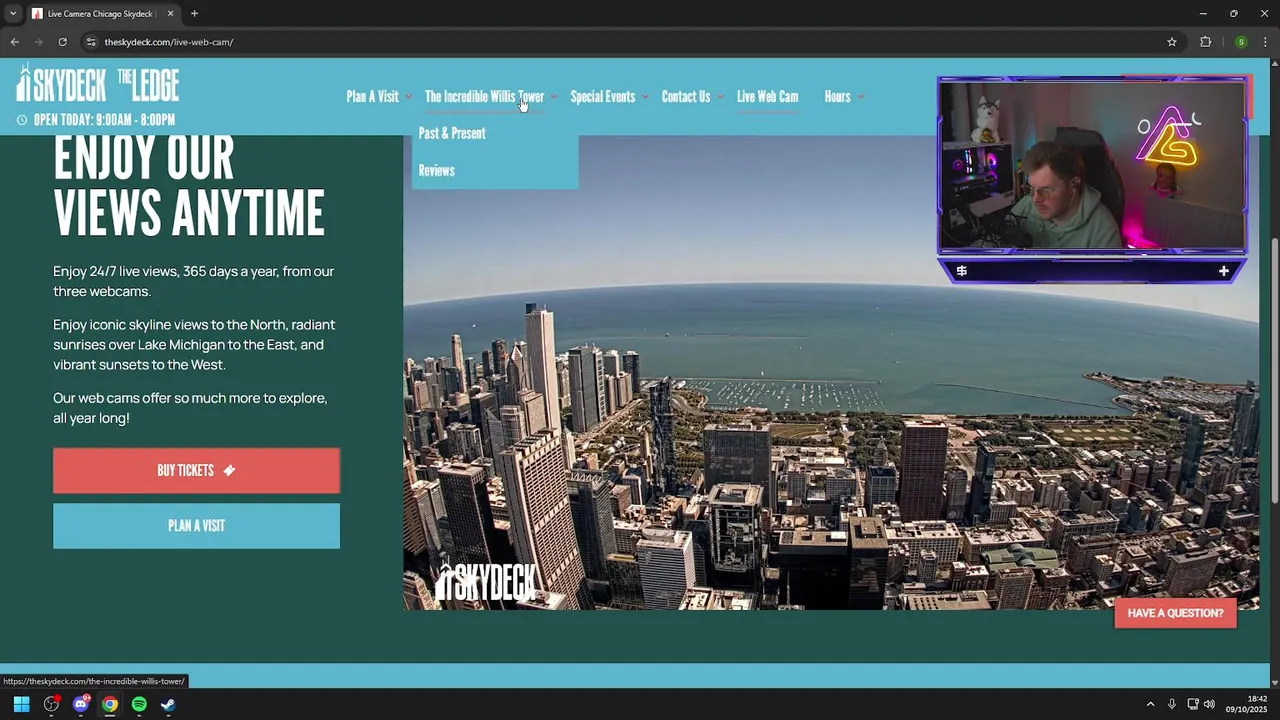Click the Skydeck The Ledge logo
The width and height of the screenshot is (1280, 720).
click(97, 84)
